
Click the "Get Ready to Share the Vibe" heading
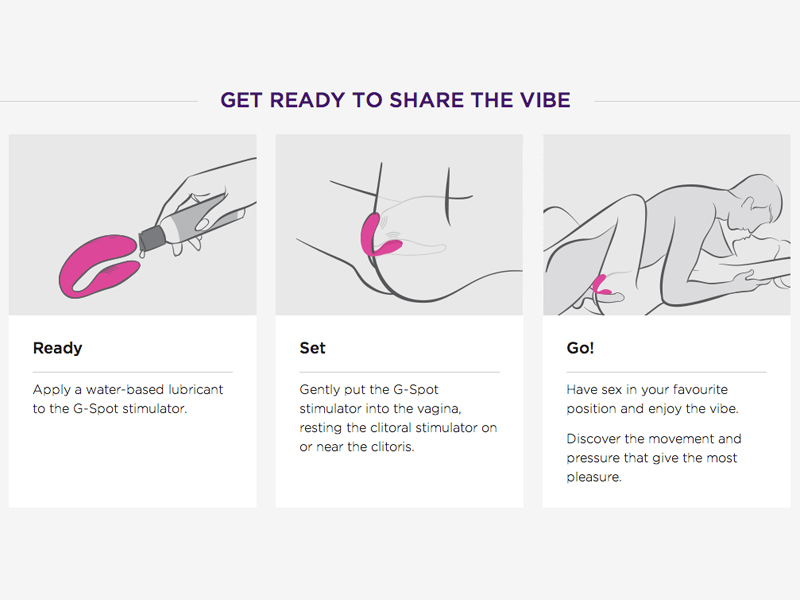(395, 100)
